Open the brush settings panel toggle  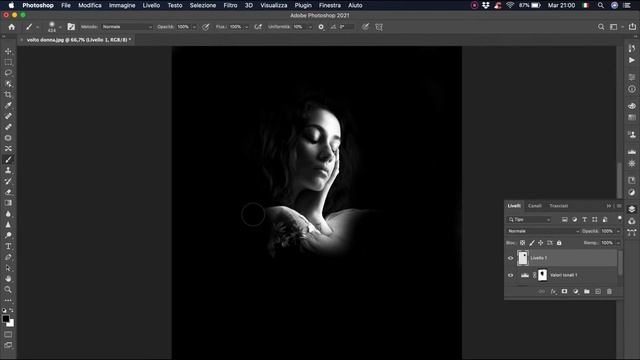71,27
